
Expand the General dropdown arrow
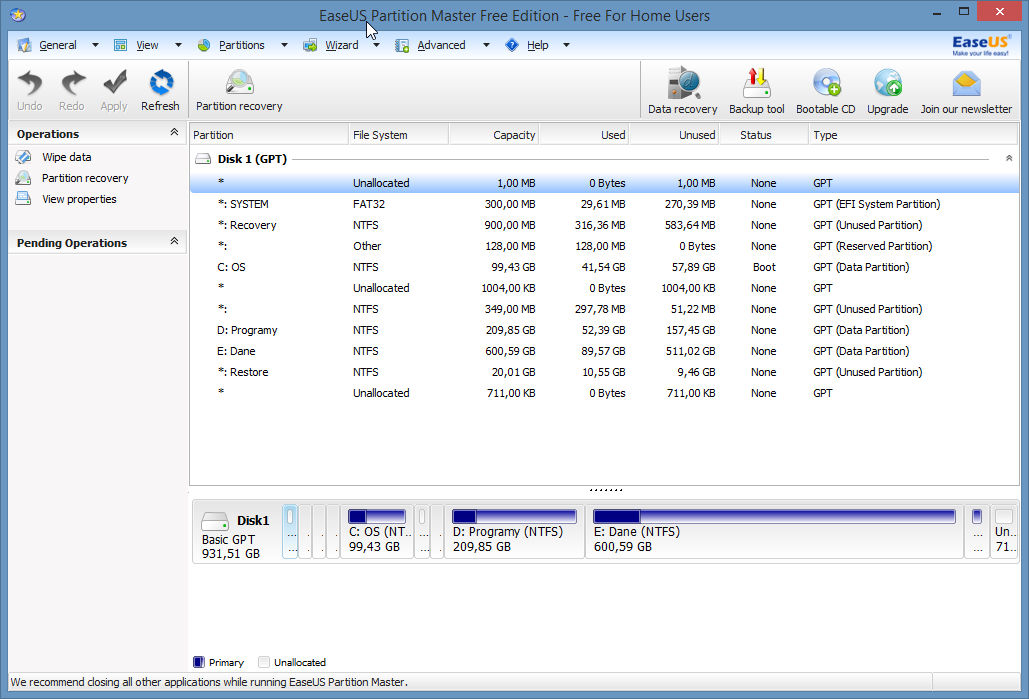[95, 45]
